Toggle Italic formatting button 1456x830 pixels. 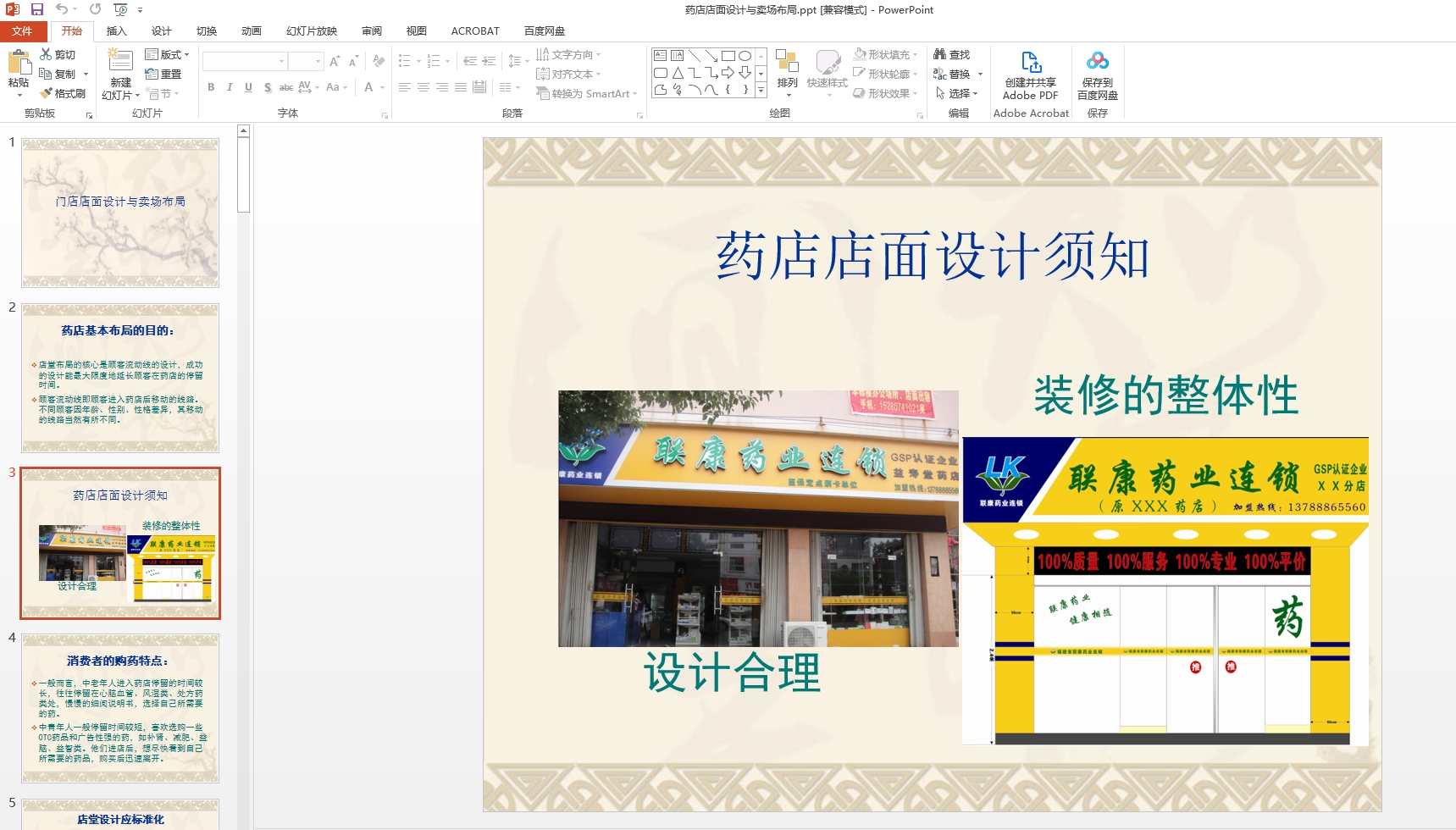pyautogui.click(x=230, y=87)
